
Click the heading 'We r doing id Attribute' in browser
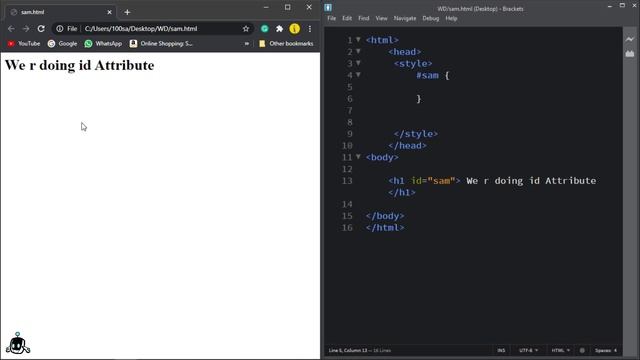(x=80, y=65)
